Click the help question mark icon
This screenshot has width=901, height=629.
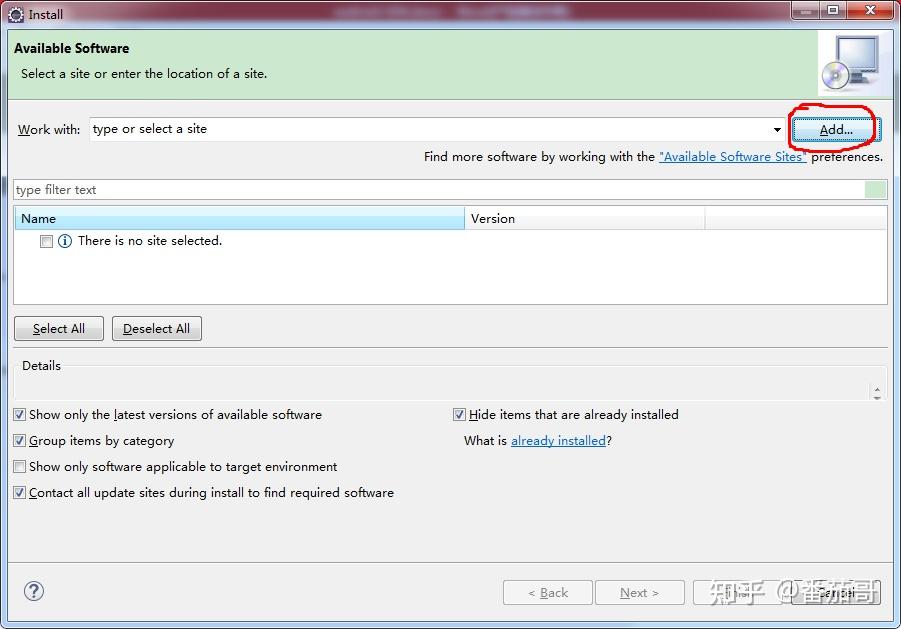click(x=34, y=591)
